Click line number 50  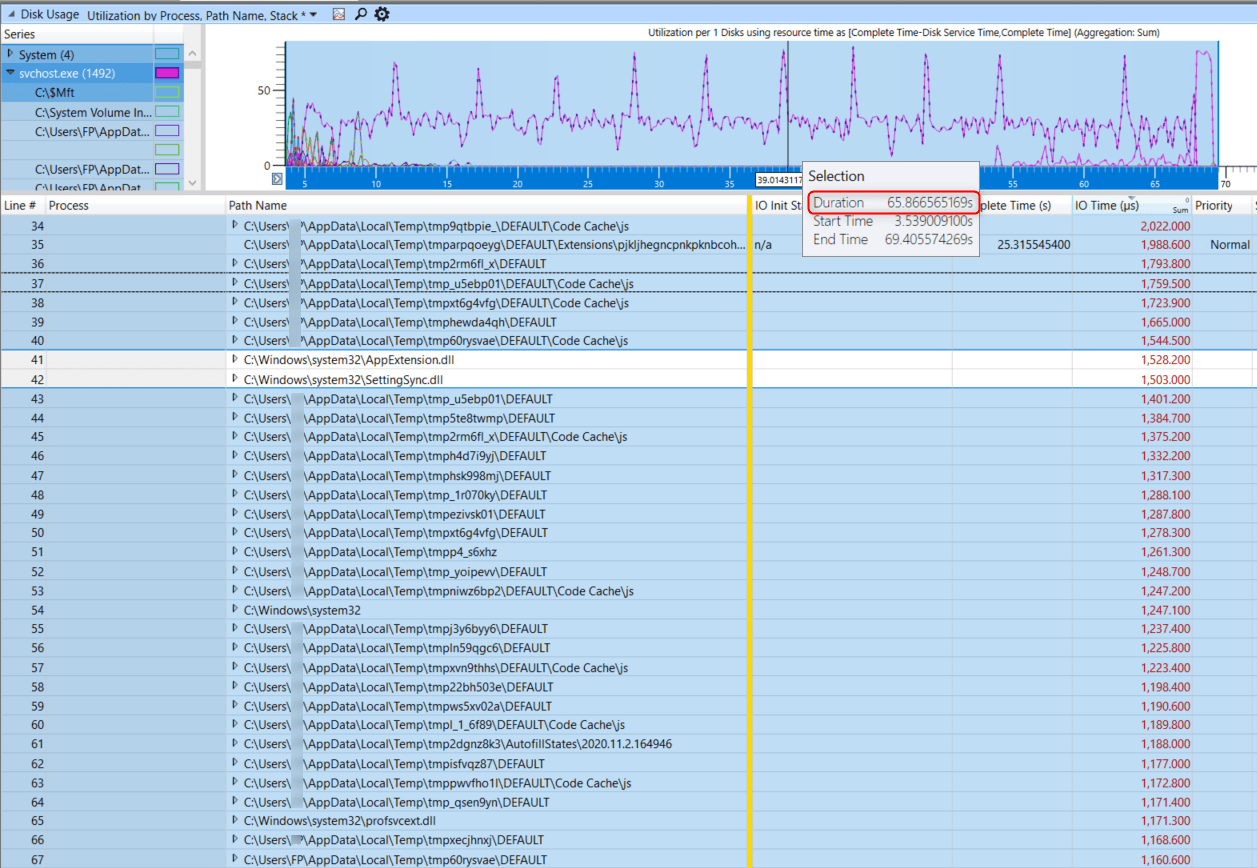(37, 533)
